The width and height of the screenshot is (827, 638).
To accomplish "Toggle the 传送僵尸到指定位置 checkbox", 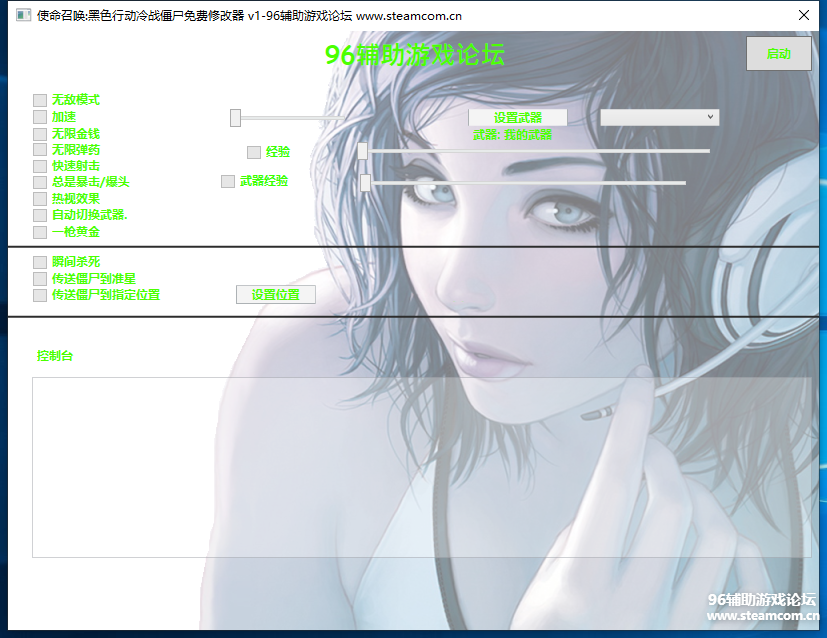I will 40,295.
